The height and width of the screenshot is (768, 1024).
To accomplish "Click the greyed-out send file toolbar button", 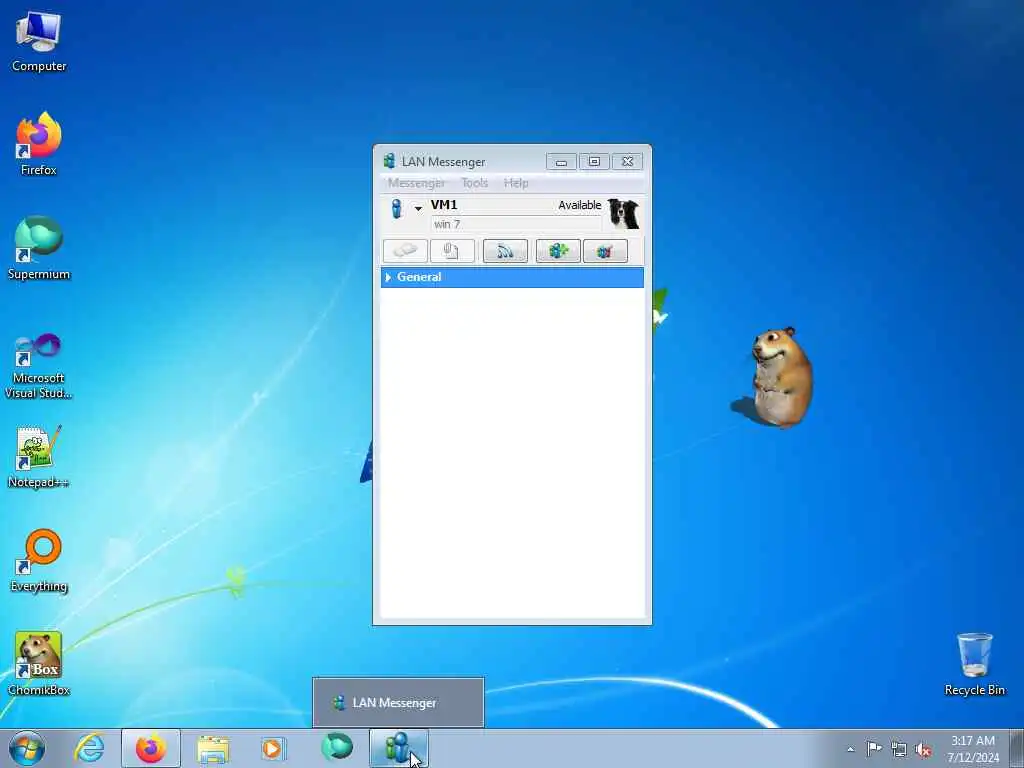I will 453,251.
